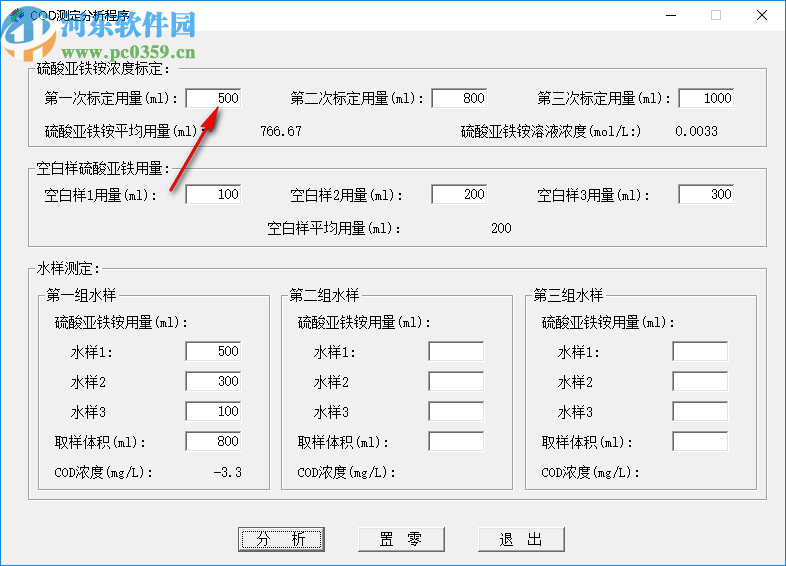Image resolution: width=786 pixels, height=566 pixels.
Task: Select the 空白样2用量 input field
Action: (459, 195)
